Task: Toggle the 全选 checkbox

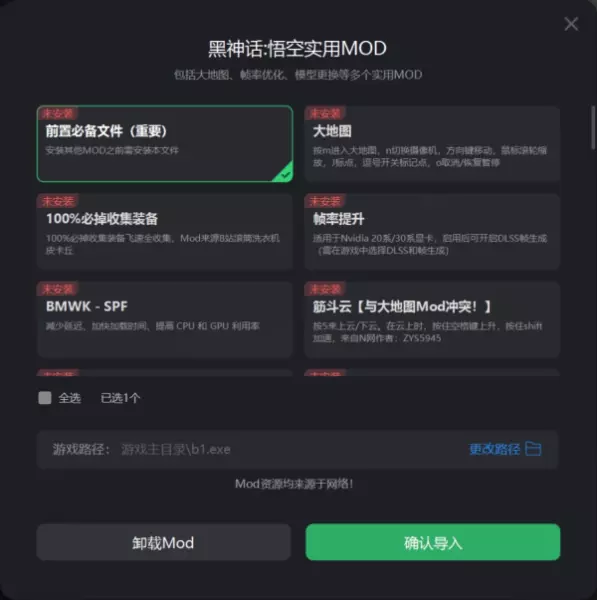Action: tap(45, 398)
